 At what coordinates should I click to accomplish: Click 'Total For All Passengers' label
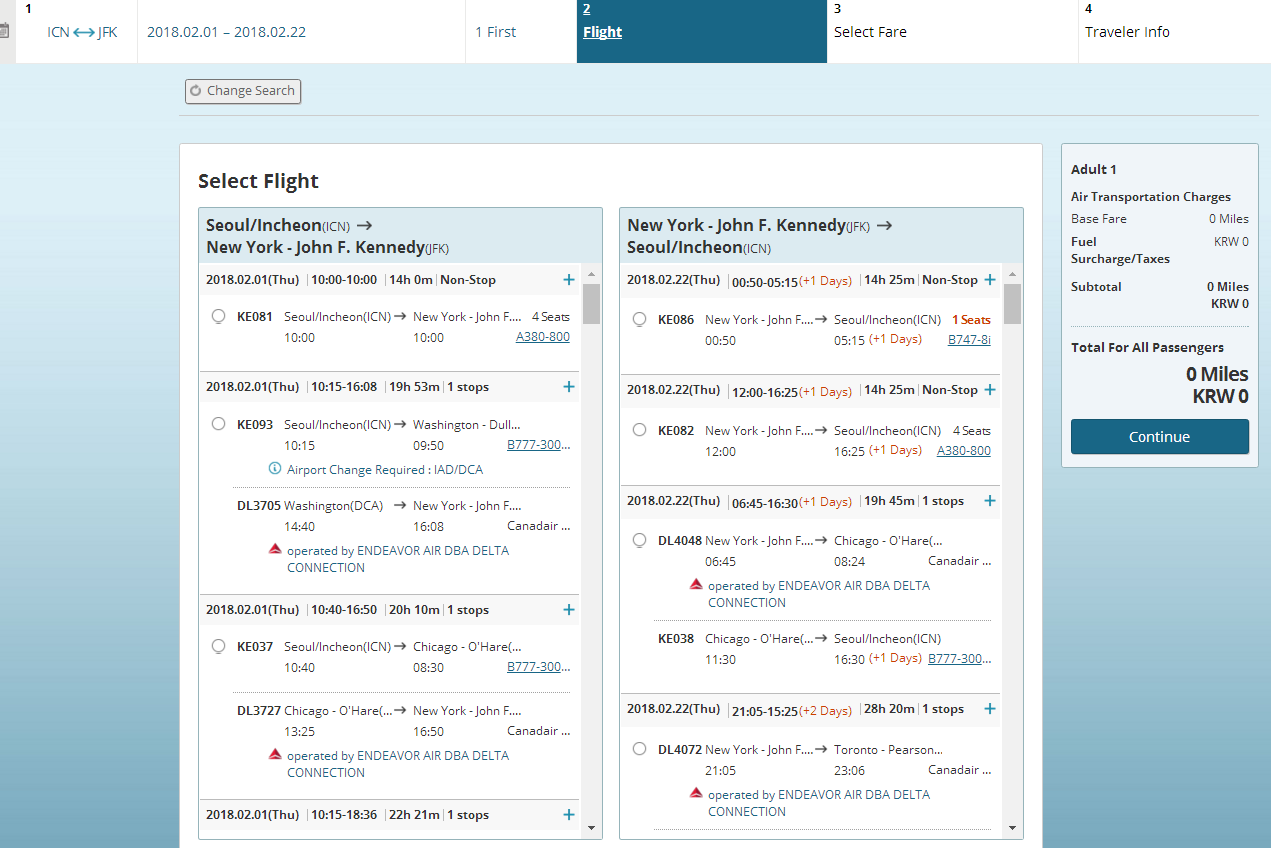[1147, 348]
